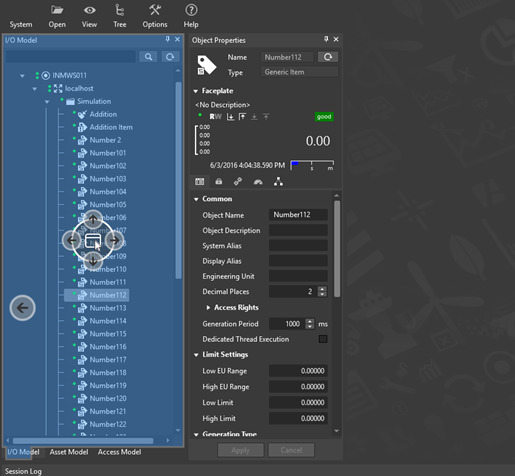The width and height of the screenshot is (515, 476).
Task: Select Number113 in the tree
Action: (108, 308)
